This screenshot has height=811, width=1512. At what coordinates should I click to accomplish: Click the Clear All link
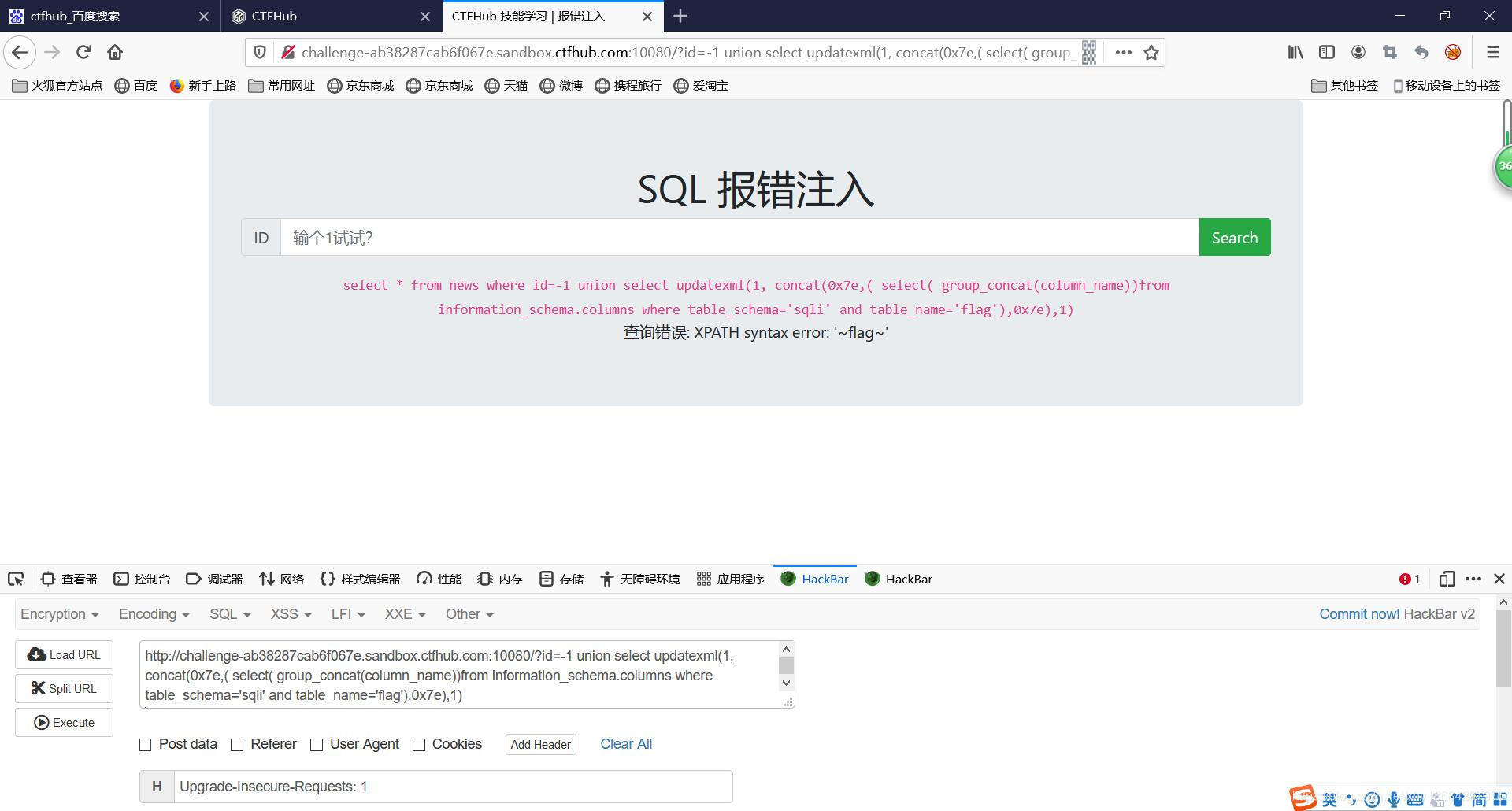pyautogui.click(x=626, y=744)
